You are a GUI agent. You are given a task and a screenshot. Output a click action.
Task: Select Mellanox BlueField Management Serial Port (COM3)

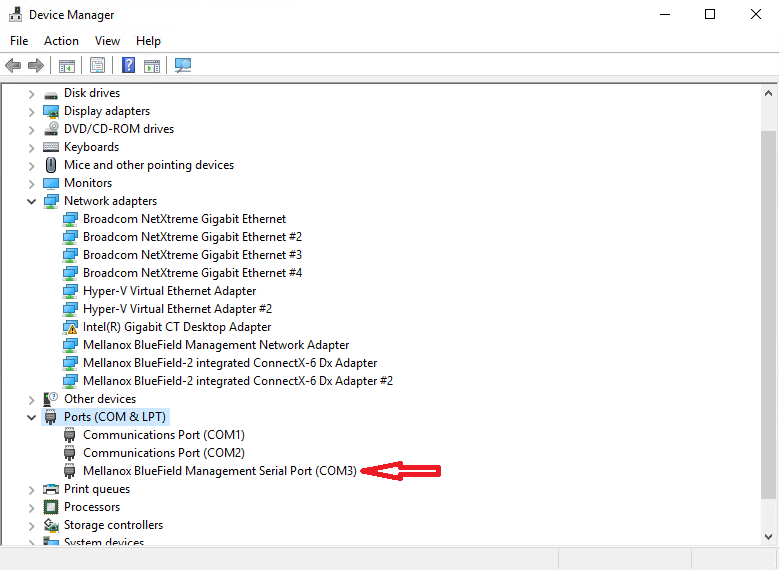(219, 471)
